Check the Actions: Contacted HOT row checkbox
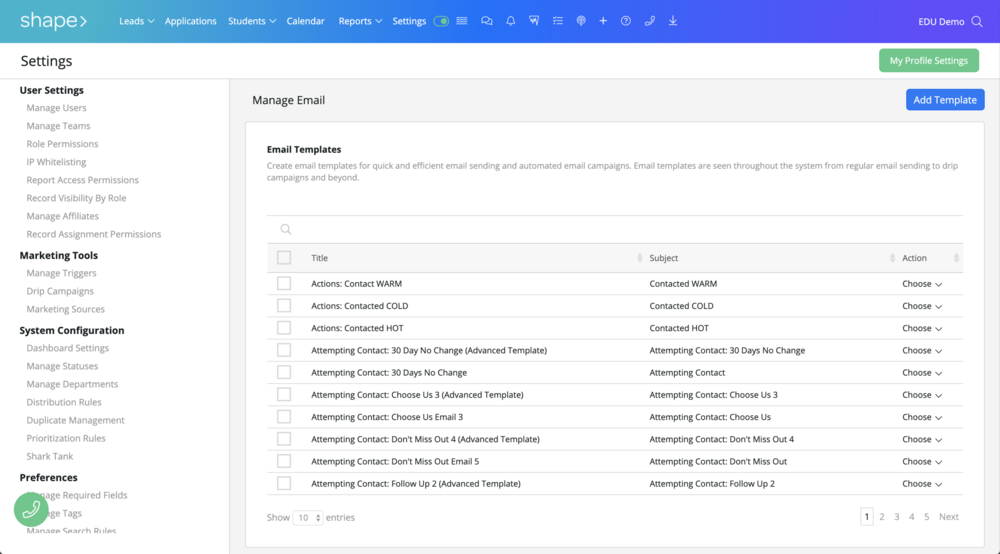The image size is (1000, 554). click(284, 328)
